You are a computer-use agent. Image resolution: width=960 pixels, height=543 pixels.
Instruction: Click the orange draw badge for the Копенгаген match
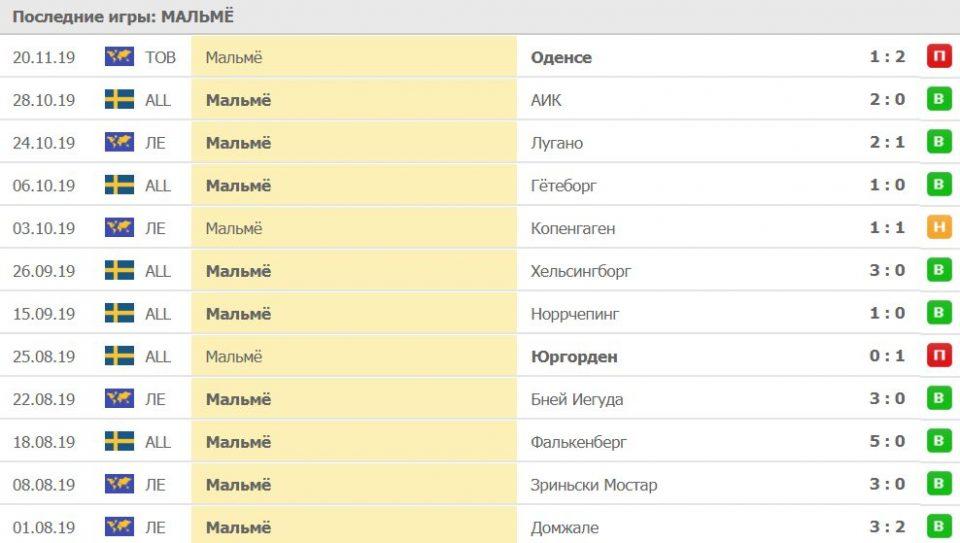938,228
